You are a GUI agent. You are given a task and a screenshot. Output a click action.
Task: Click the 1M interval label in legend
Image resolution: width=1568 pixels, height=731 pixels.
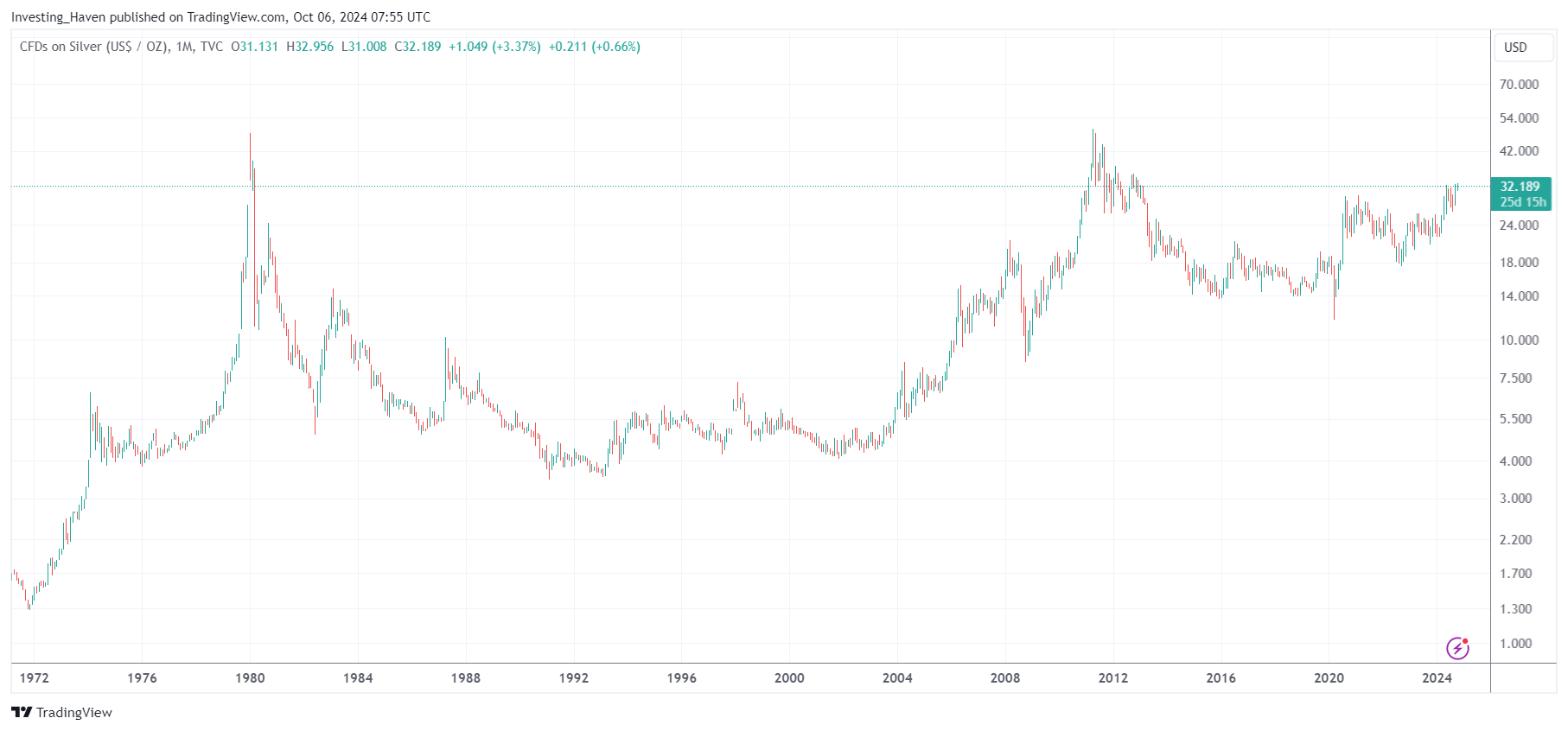[184, 47]
